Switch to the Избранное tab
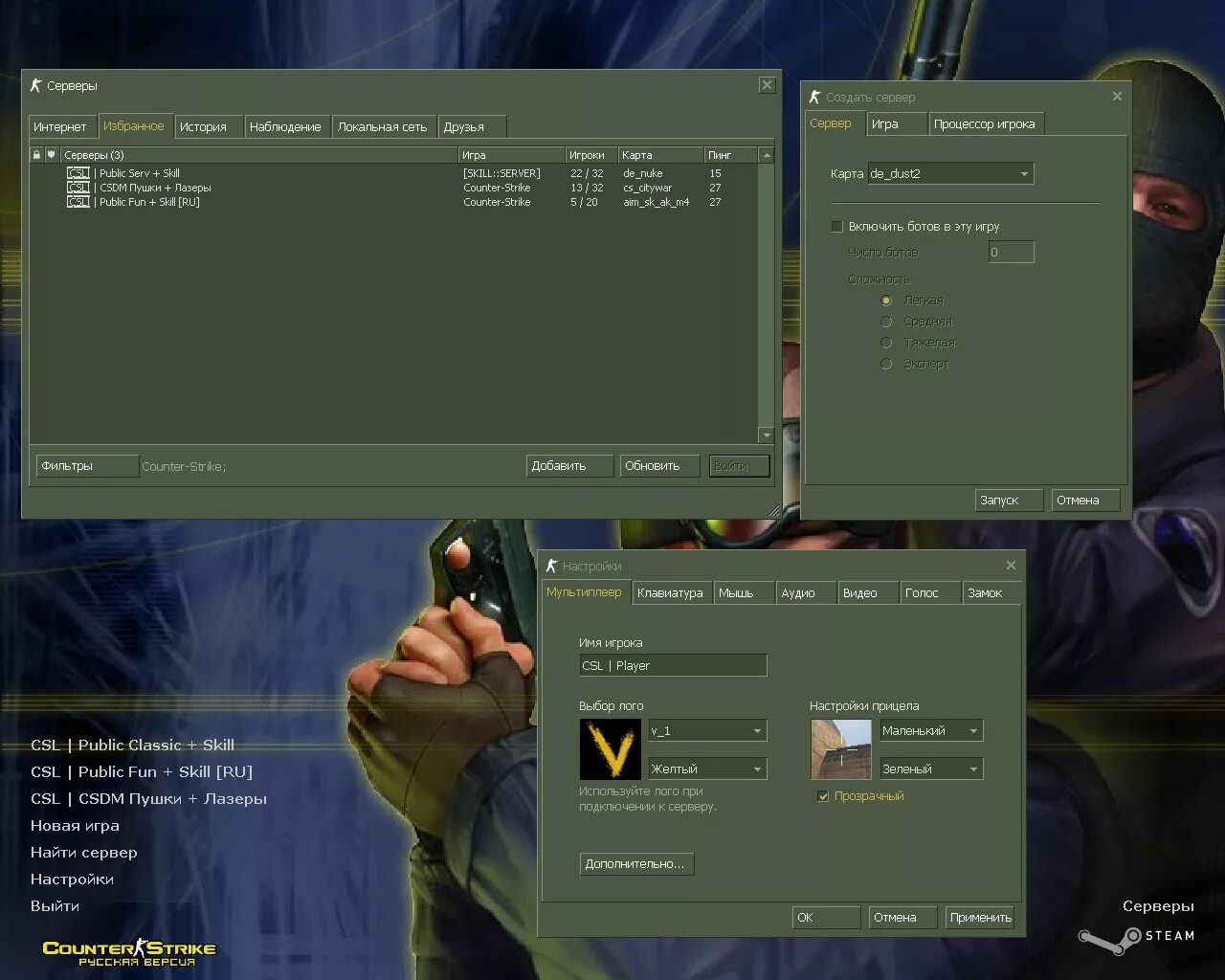Screen dimensions: 1225x980 point(134,125)
